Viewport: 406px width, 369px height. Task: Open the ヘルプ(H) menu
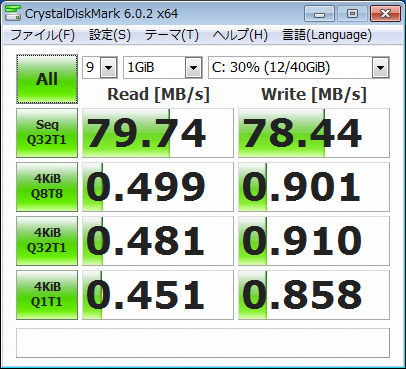(x=240, y=35)
